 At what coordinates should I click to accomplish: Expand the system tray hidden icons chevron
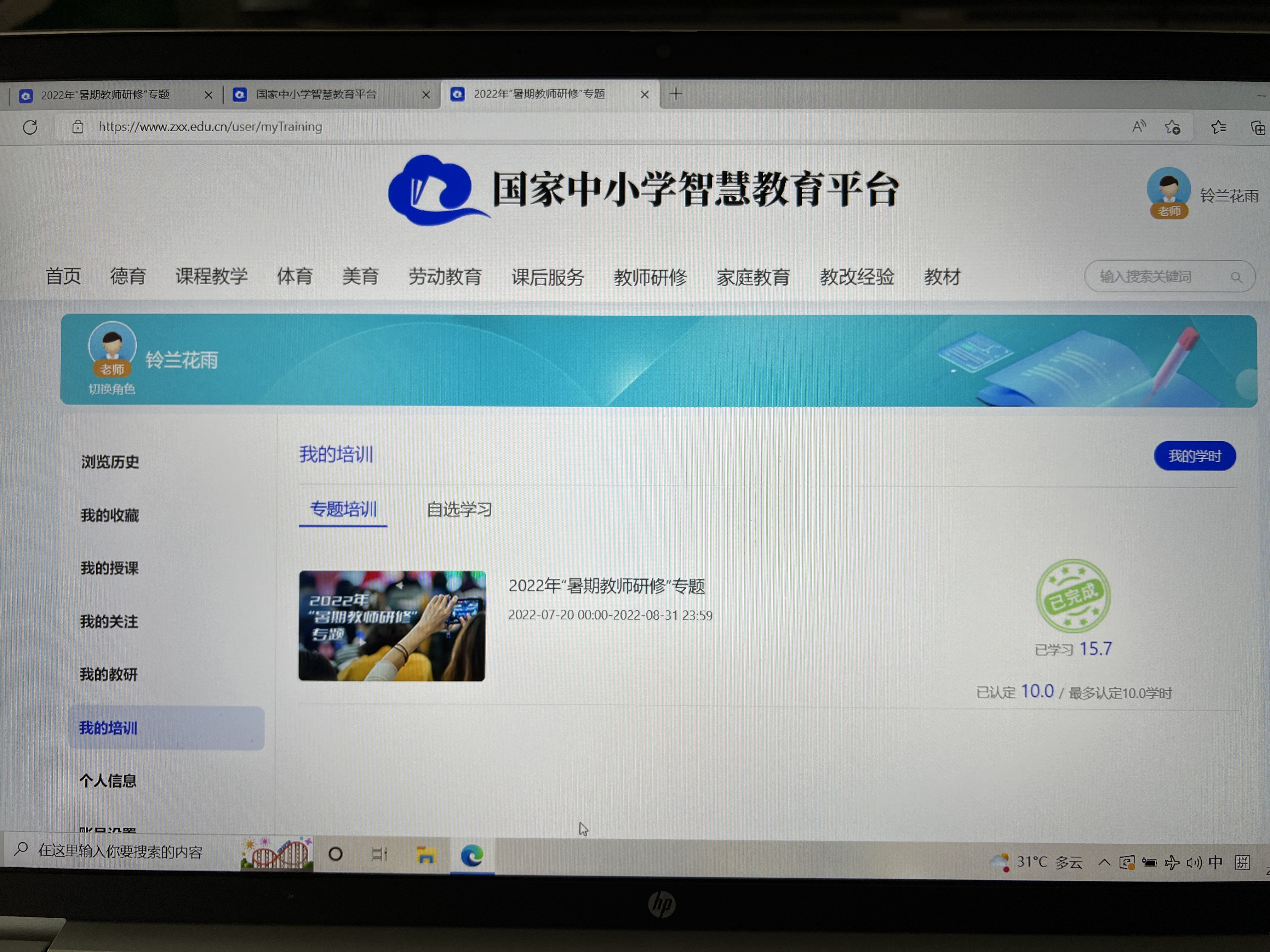[x=1103, y=863]
